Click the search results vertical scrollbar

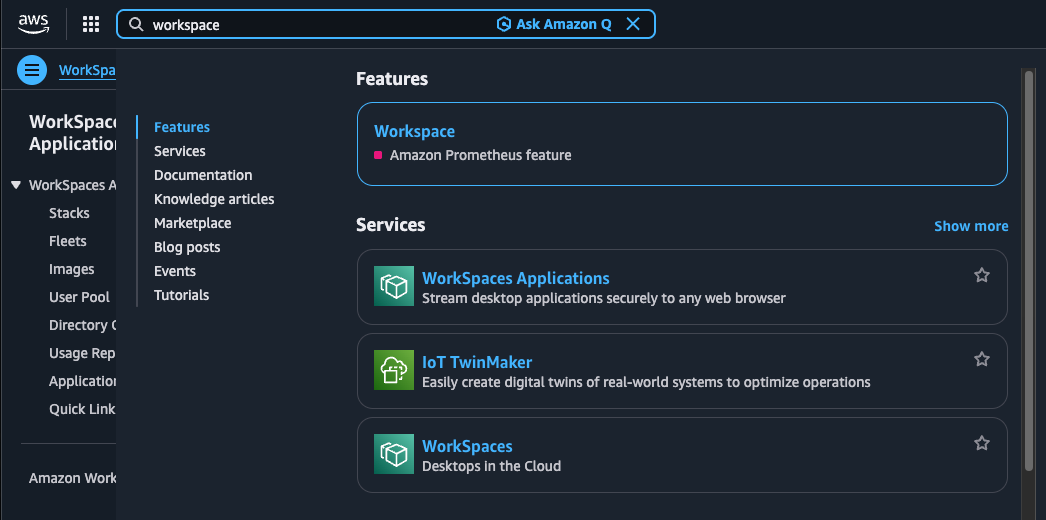pos(1027,270)
